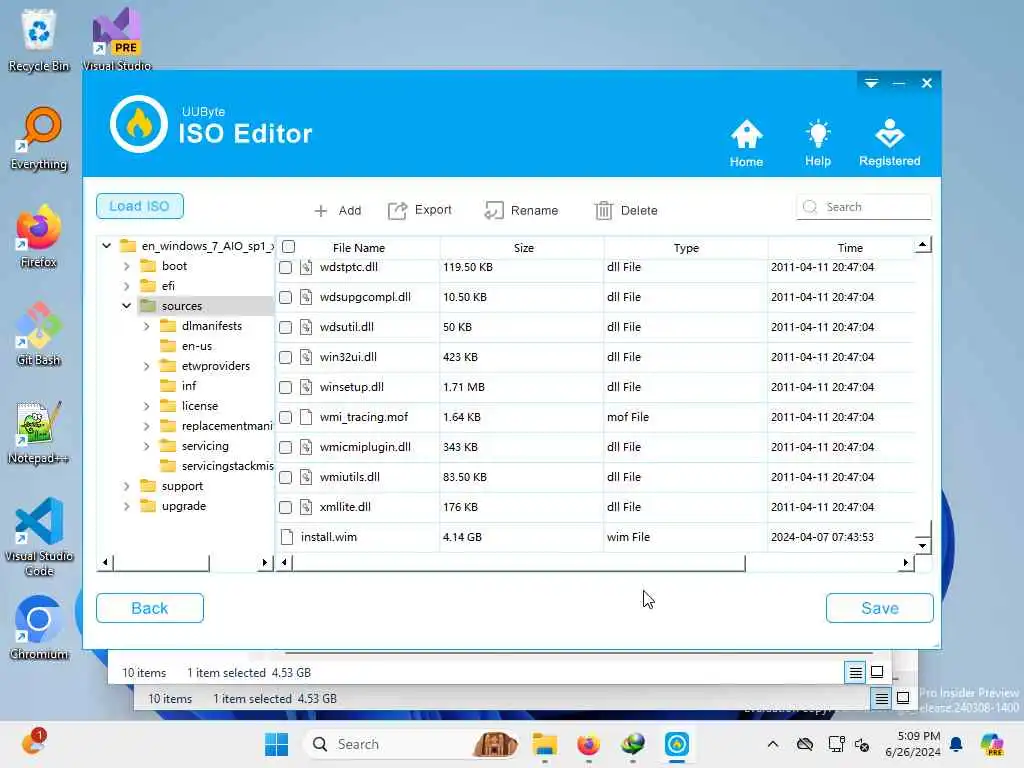This screenshot has height=768, width=1024.
Task: Check the wmicmiplugin.dll checkbox
Action: [x=285, y=448]
